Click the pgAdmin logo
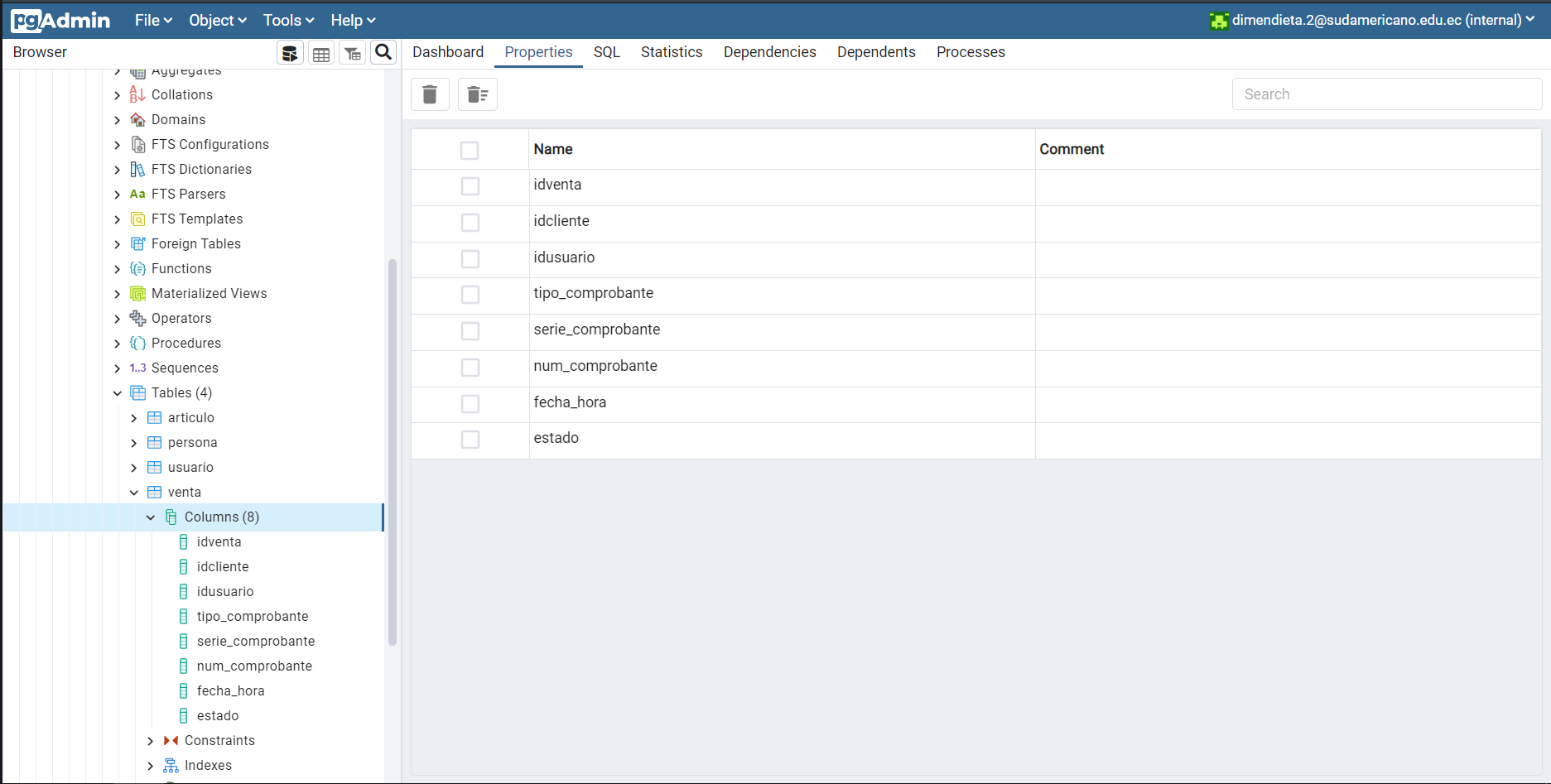This screenshot has height=784, width=1551. (x=59, y=20)
